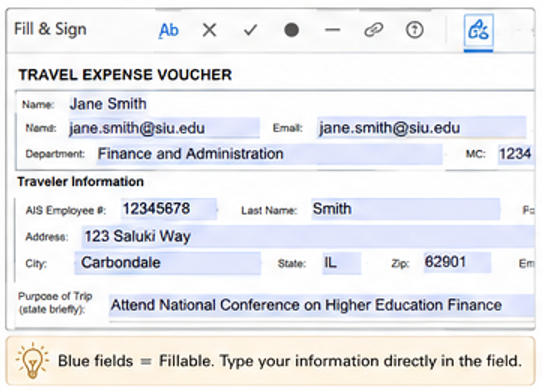Click the Last Name field with Smith
This screenshot has width=542, height=391.
405,209
